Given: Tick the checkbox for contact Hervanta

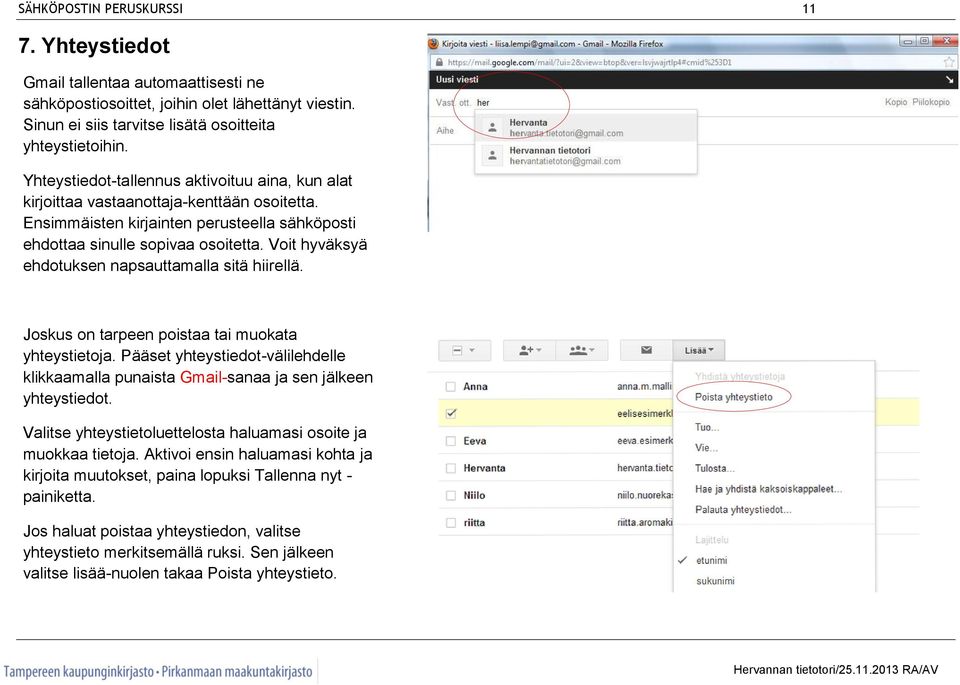Looking at the screenshot, I should [451, 468].
